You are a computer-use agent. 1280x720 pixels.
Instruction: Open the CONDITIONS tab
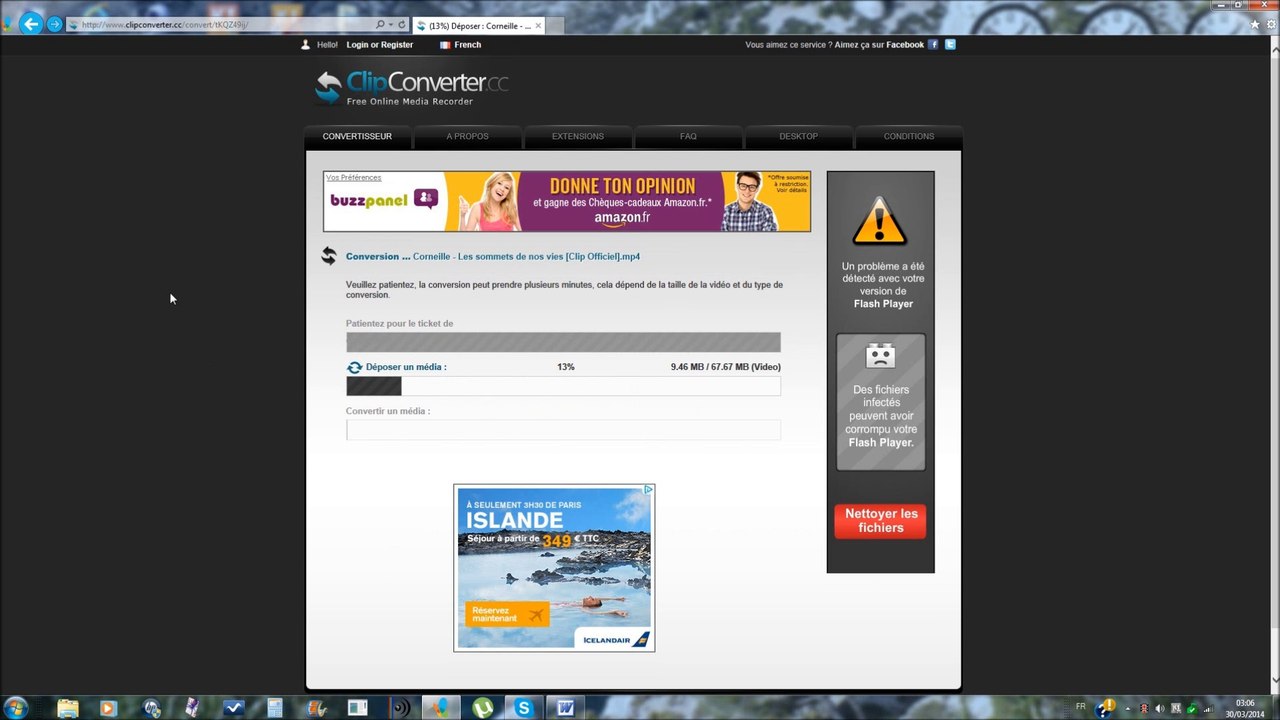tap(909, 136)
